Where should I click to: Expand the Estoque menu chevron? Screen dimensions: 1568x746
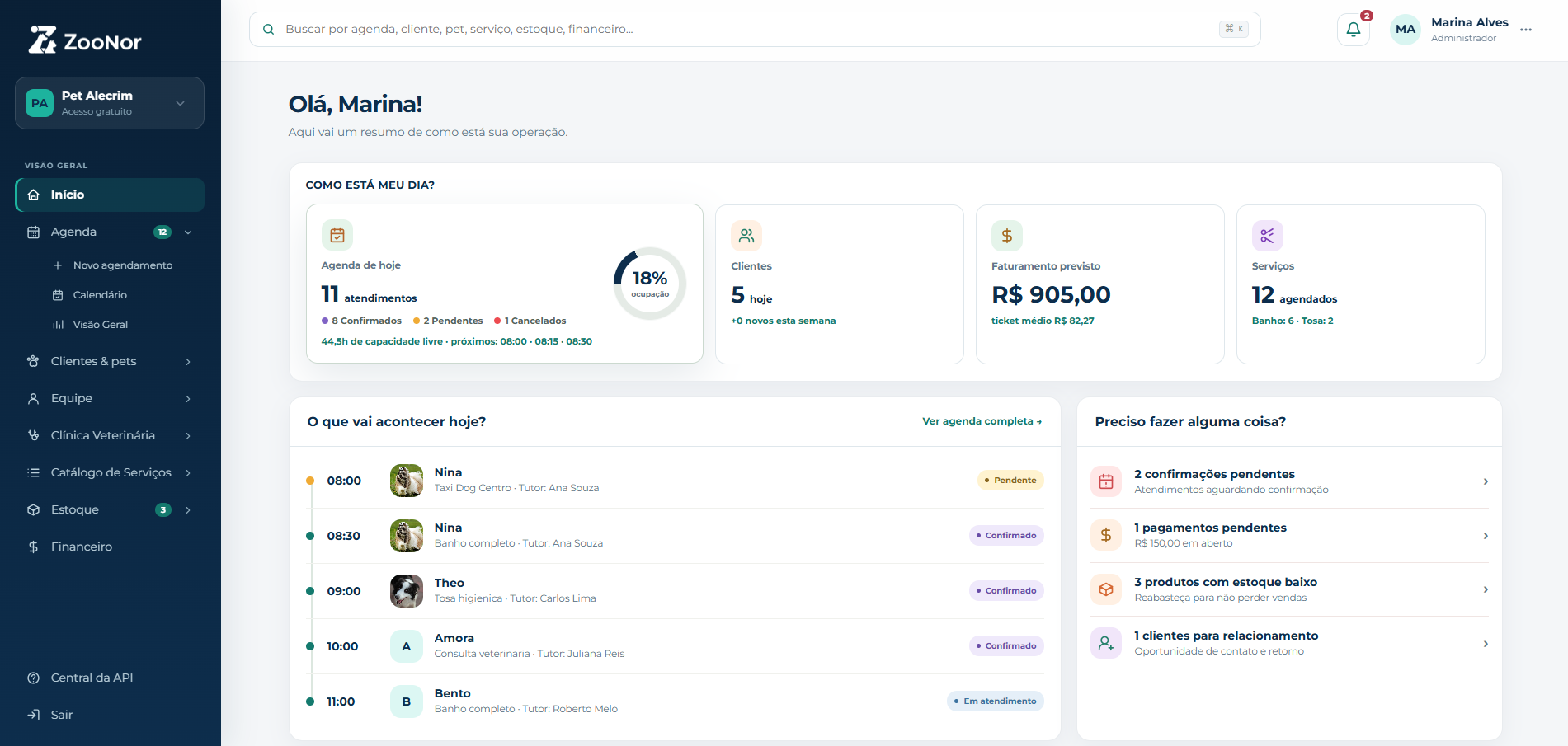[x=188, y=510]
